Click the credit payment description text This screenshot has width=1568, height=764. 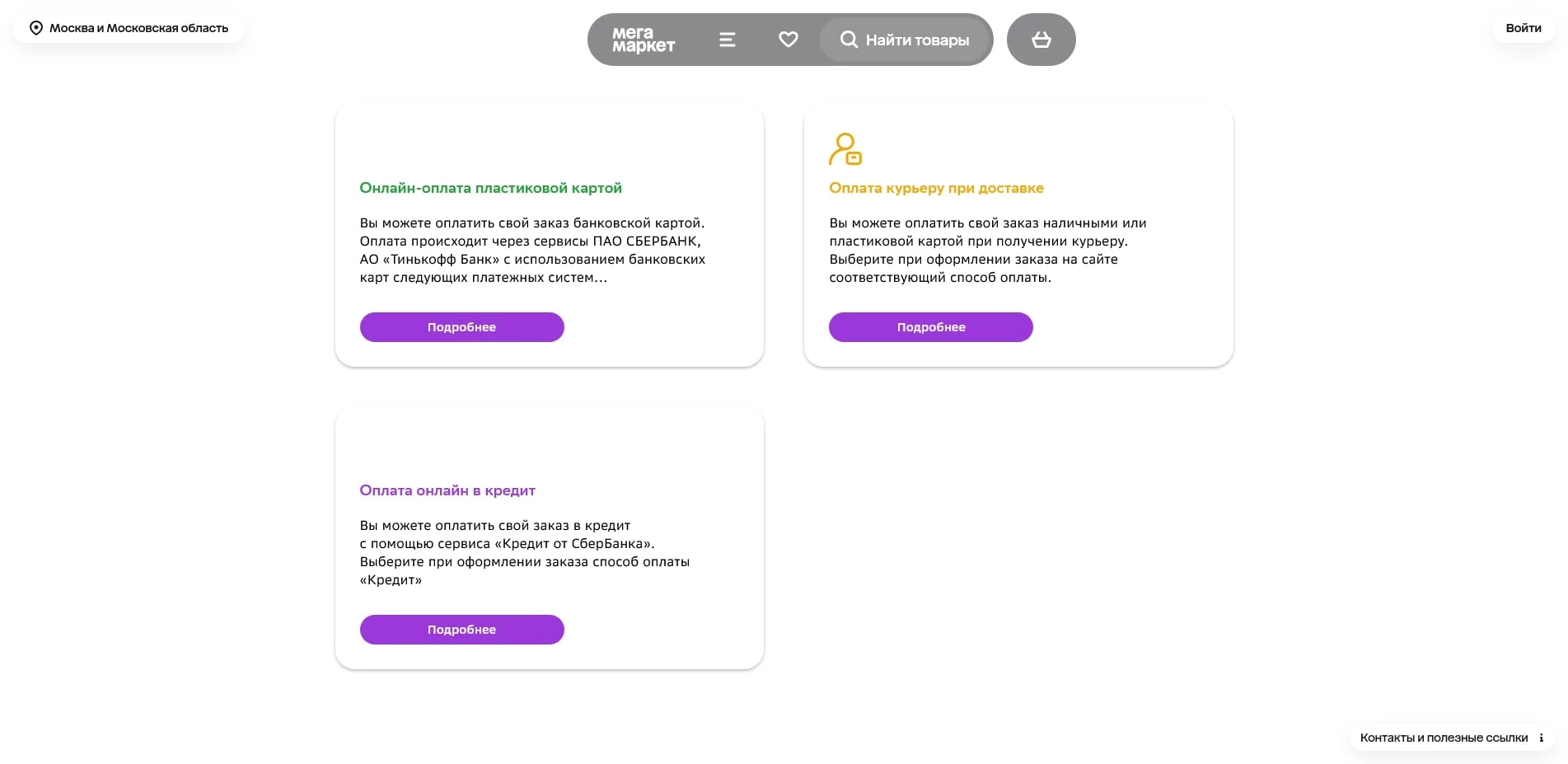(524, 552)
